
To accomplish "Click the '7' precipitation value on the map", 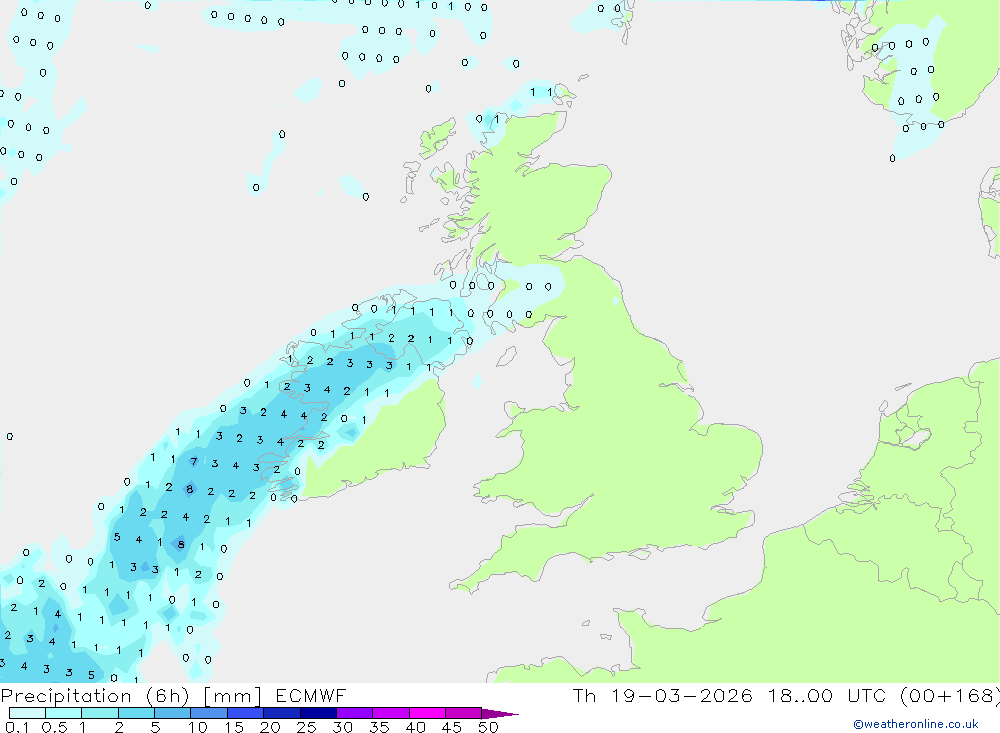I will [x=194, y=461].
